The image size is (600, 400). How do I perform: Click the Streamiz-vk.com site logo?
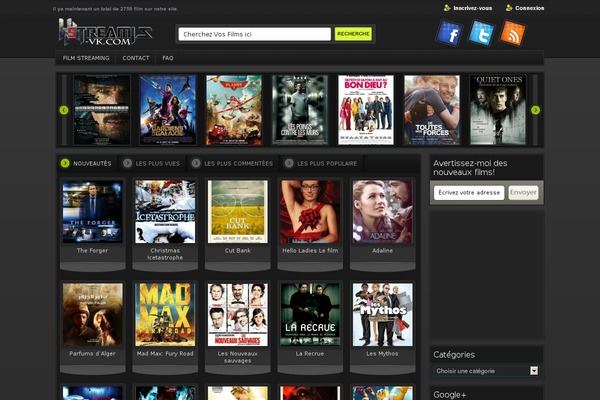click(x=106, y=33)
